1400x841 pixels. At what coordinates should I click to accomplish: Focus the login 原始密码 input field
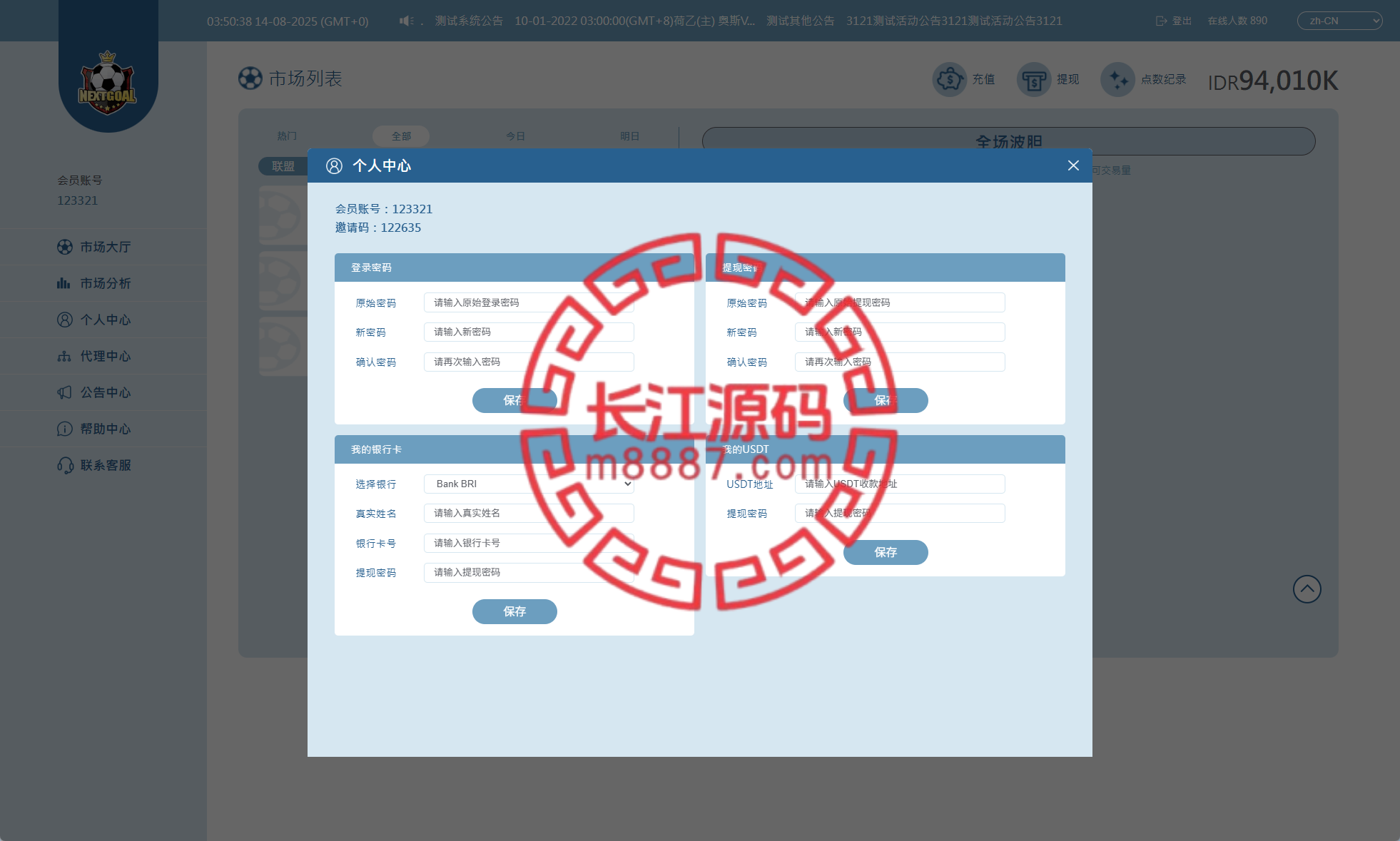click(x=529, y=302)
